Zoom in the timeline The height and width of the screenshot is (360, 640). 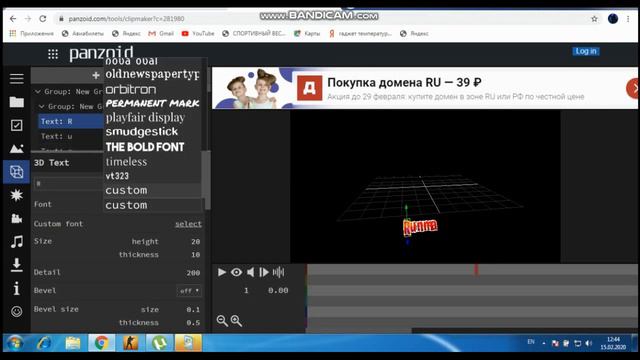coord(236,321)
